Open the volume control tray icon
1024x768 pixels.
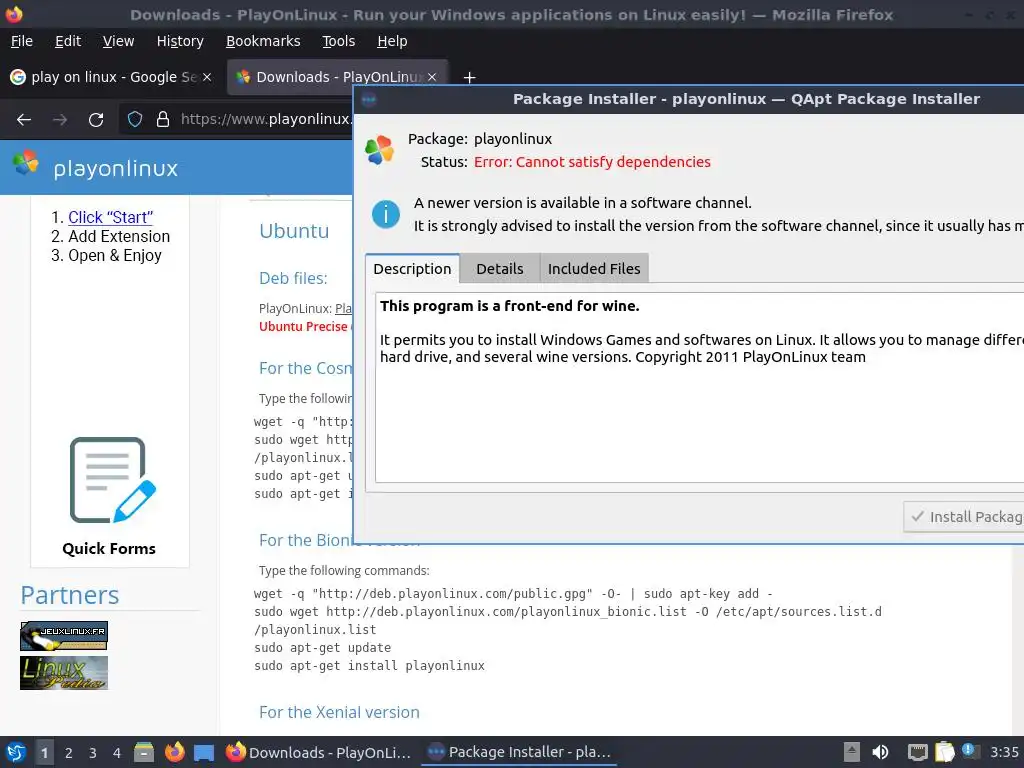click(x=880, y=752)
